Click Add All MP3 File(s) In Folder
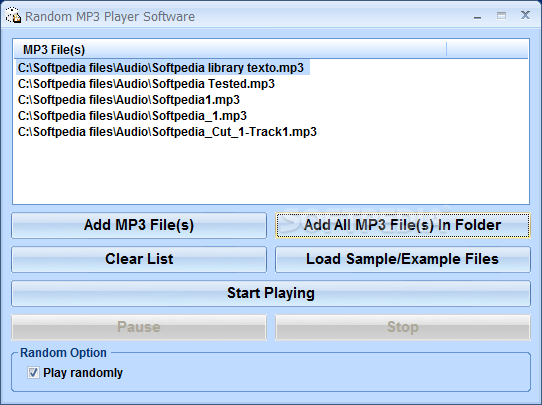The width and height of the screenshot is (542, 405). click(x=403, y=225)
